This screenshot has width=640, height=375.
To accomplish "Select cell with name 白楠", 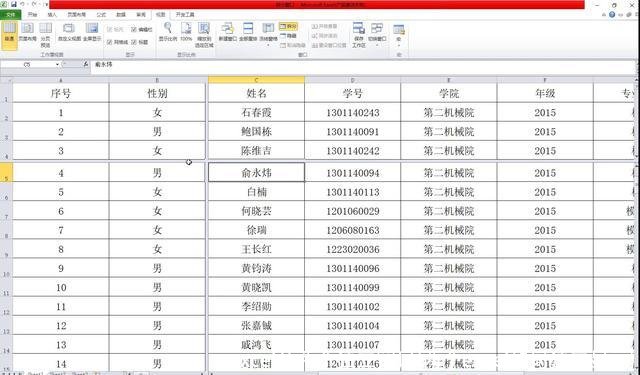I will tap(256, 191).
